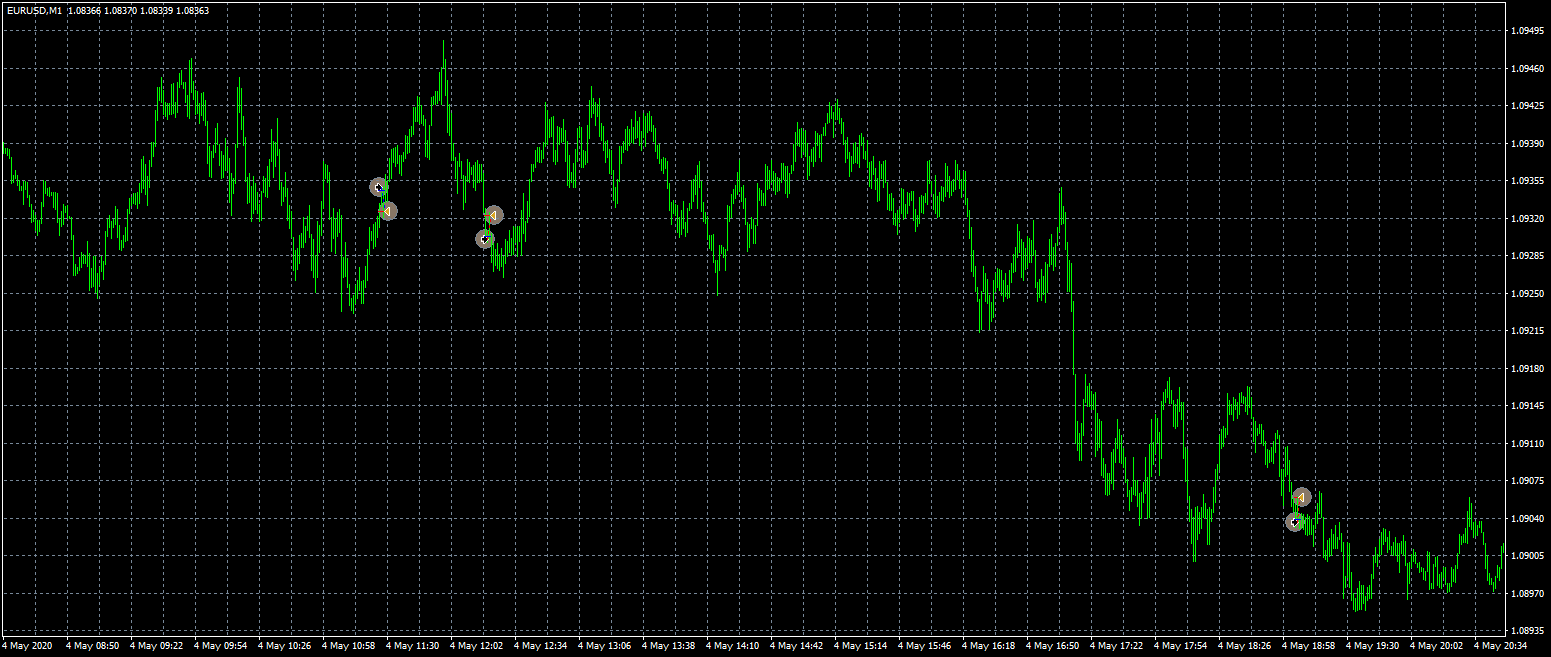
Task: Click the 1.09075 price scale label
Action: click(x=1530, y=481)
